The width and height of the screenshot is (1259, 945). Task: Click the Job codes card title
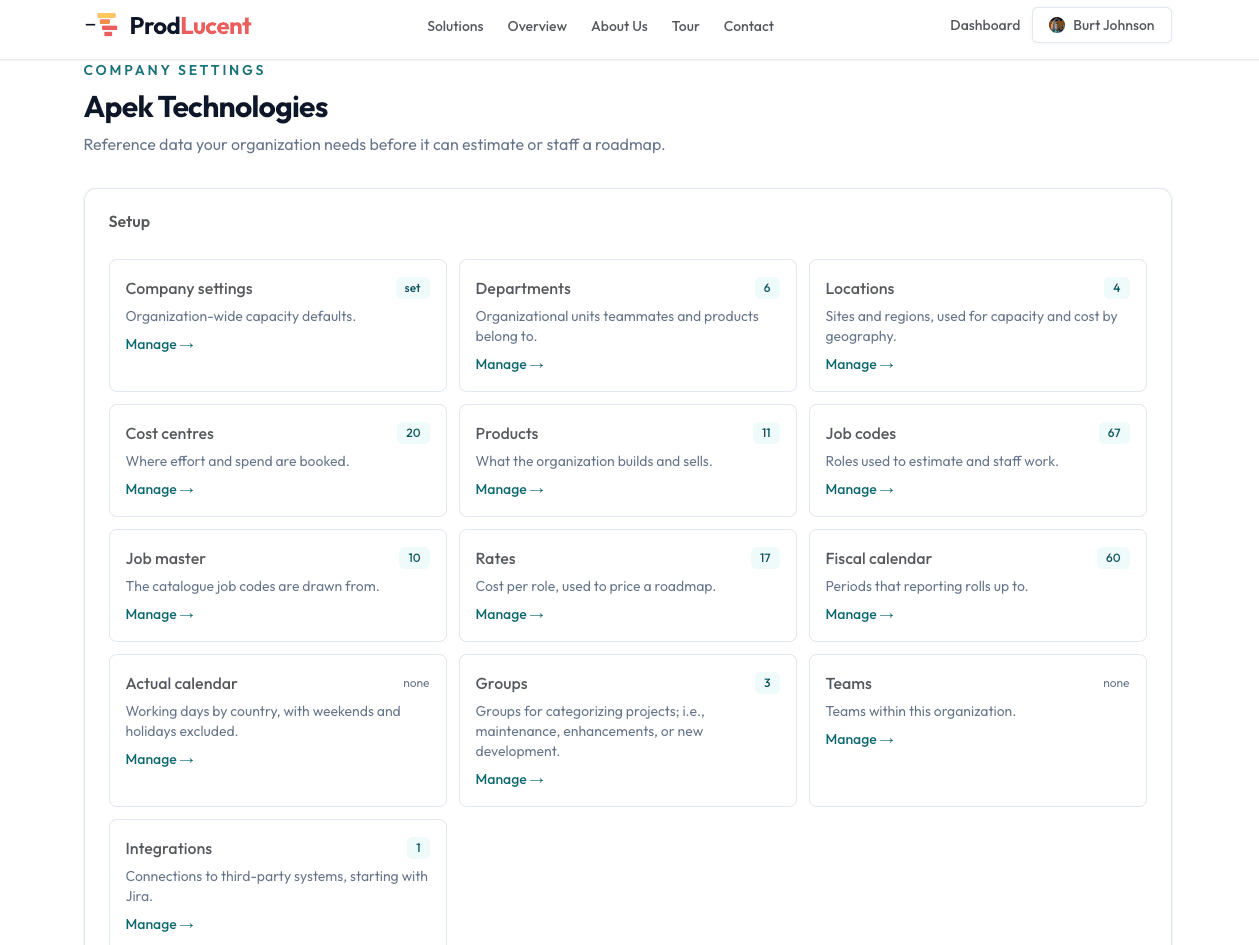coord(861,433)
